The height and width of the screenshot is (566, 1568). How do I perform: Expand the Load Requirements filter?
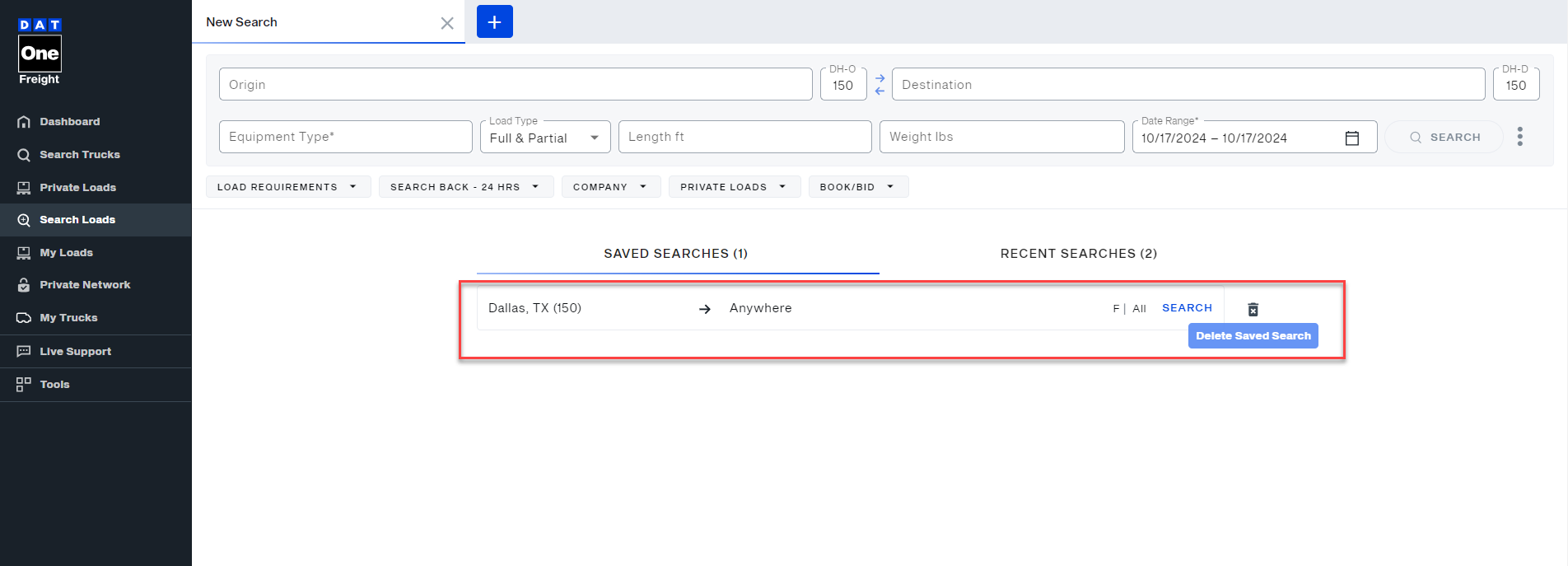(288, 187)
